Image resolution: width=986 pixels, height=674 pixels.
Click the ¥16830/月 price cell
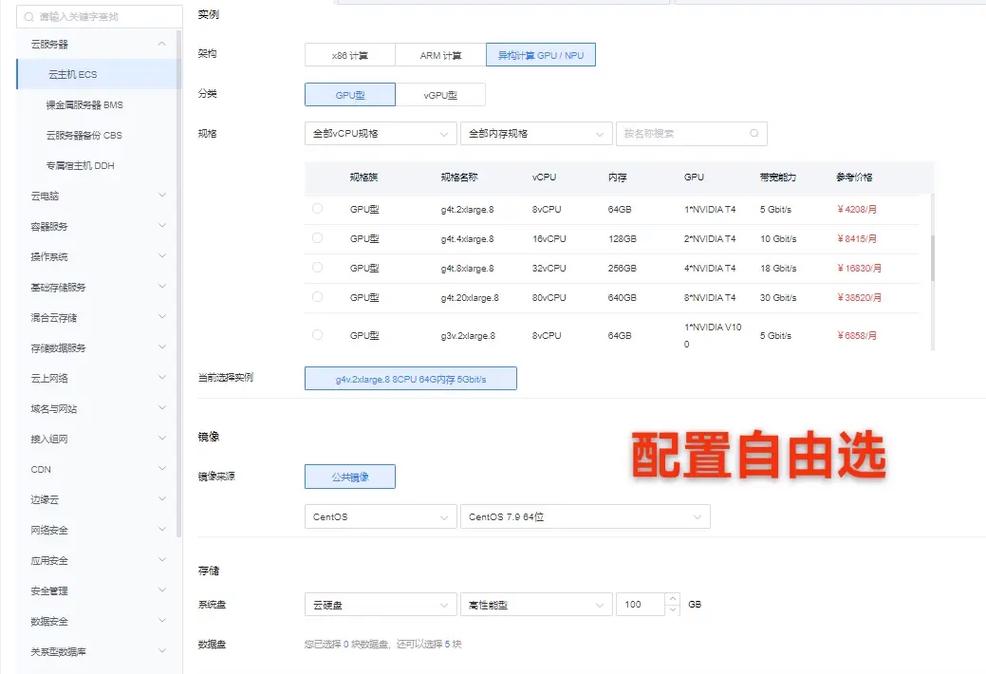tap(859, 268)
